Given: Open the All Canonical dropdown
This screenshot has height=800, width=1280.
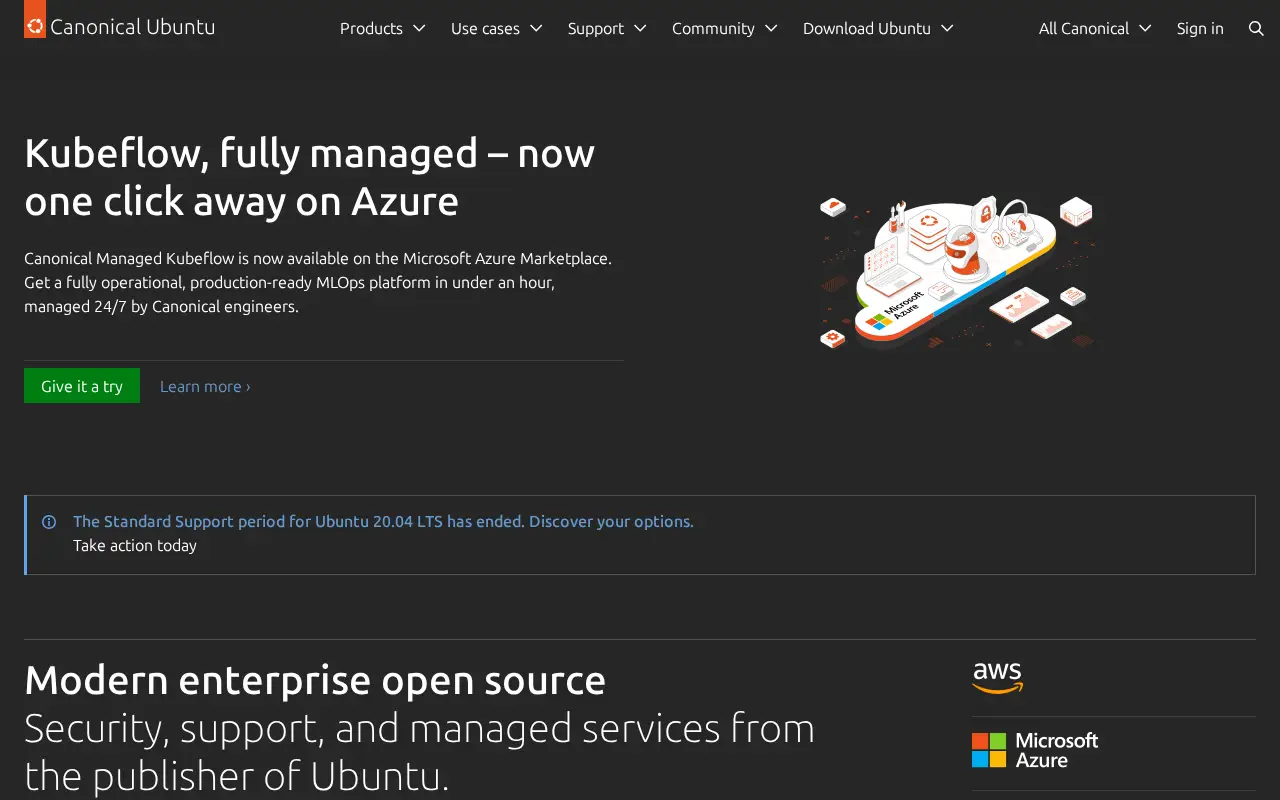Looking at the screenshot, I should [x=1095, y=28].
